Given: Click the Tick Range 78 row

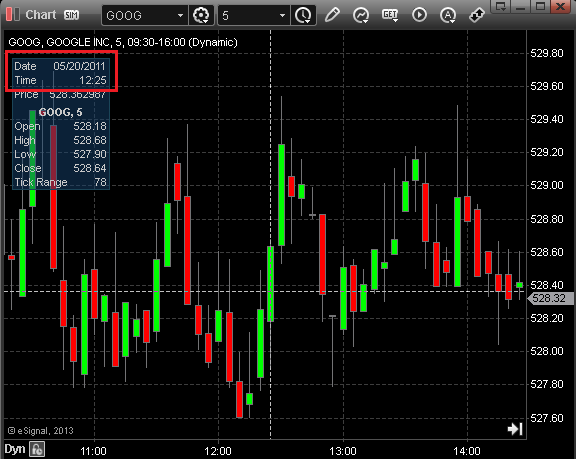Looking at the screenshot, I should pos(61,182).
